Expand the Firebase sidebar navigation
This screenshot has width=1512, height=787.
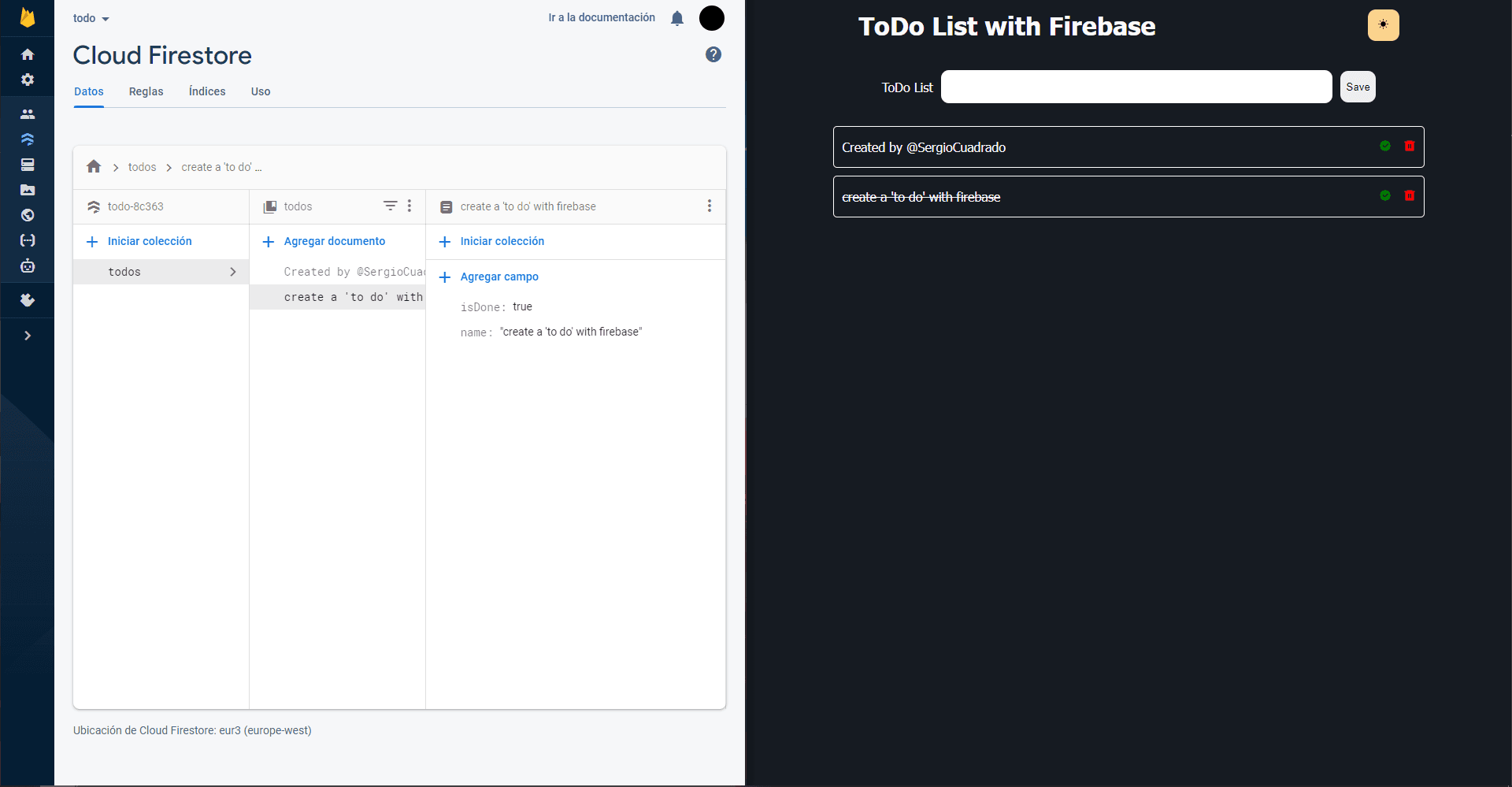[x=28, y=336]
